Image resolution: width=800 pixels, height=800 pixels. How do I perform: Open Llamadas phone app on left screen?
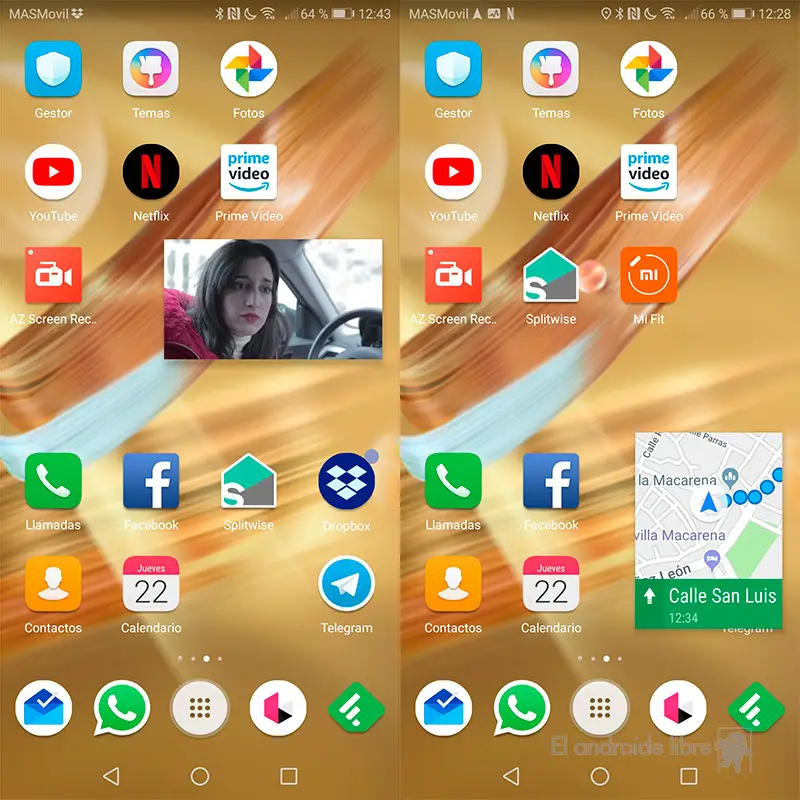(x=53, y=481)
